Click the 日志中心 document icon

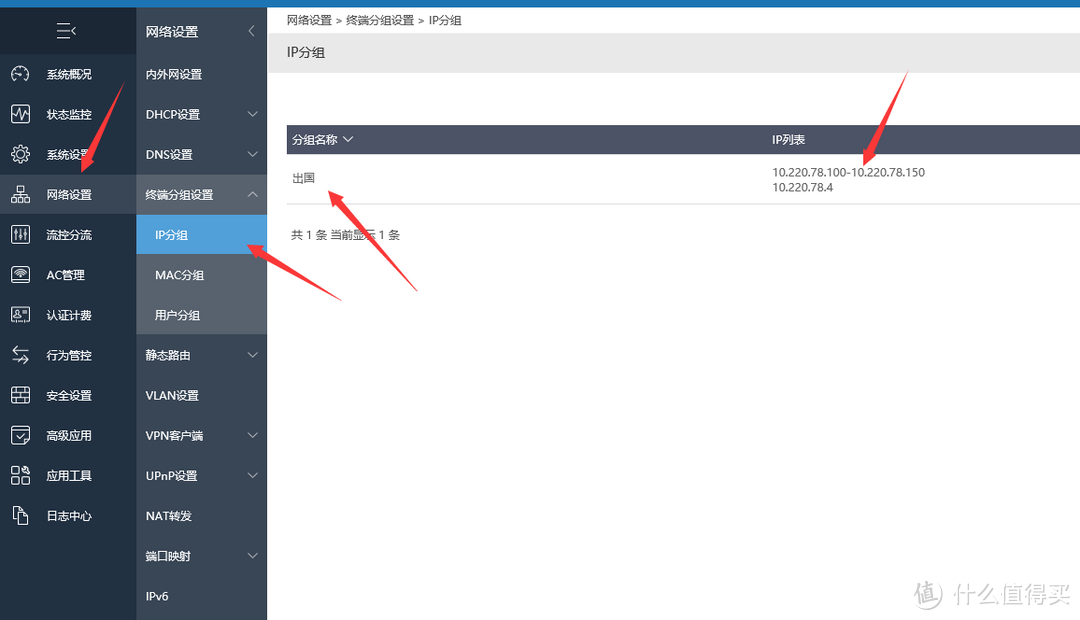[20, 516]
